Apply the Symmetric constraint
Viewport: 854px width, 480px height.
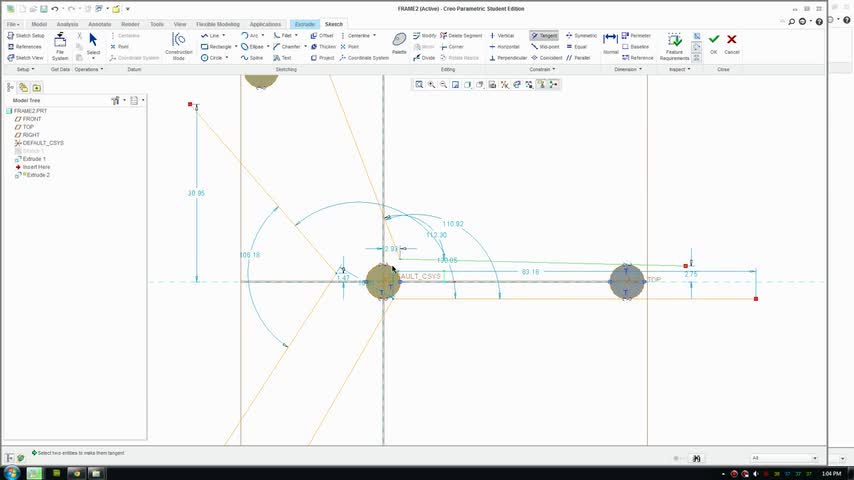(582, 35)
